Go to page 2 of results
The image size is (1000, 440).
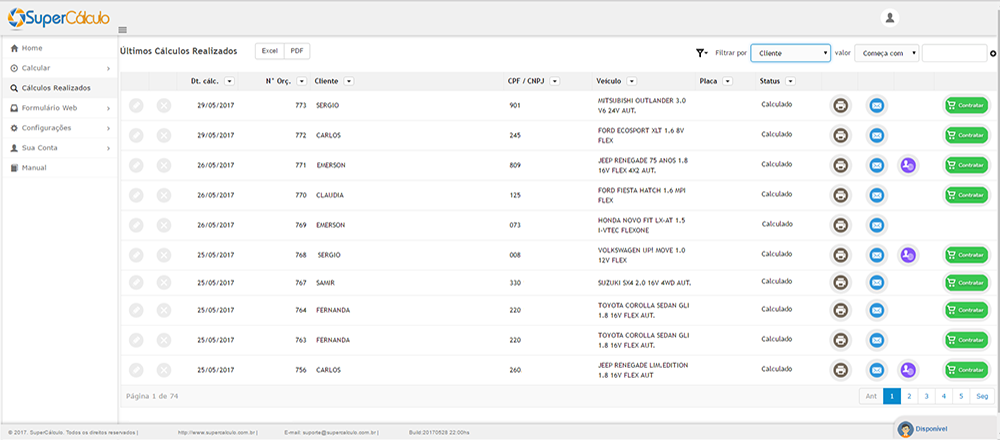click(x=908, y=396)
